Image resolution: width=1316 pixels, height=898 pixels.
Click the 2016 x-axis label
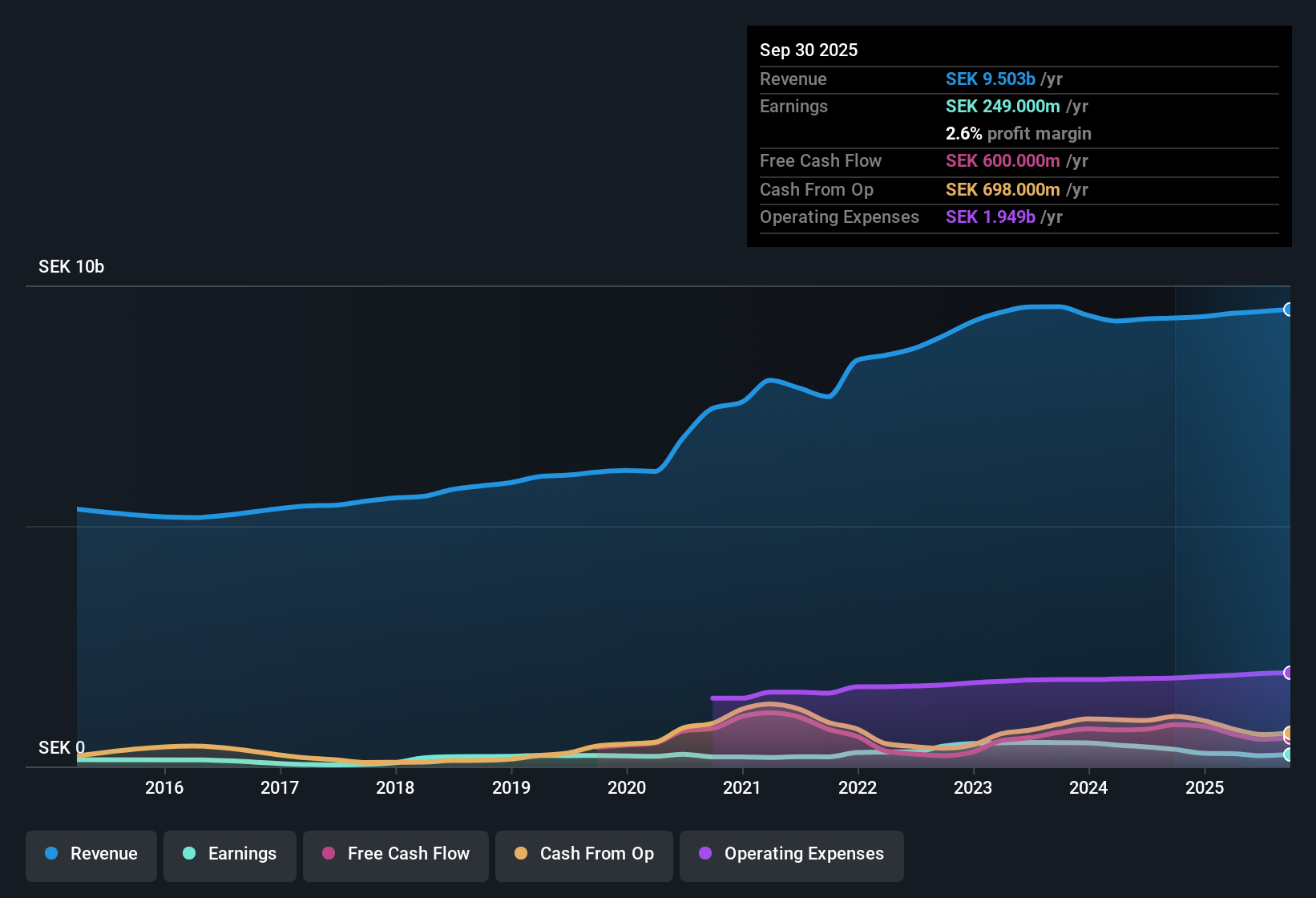pos(164,788)
